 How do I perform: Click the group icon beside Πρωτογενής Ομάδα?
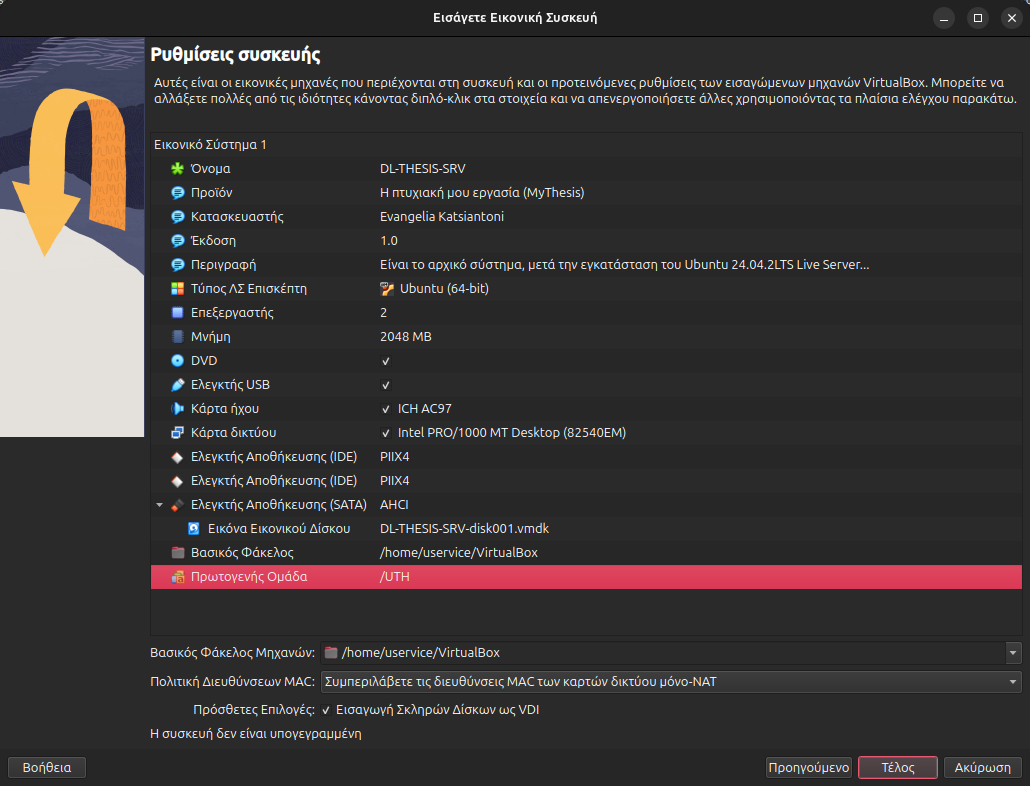(177, 577)
